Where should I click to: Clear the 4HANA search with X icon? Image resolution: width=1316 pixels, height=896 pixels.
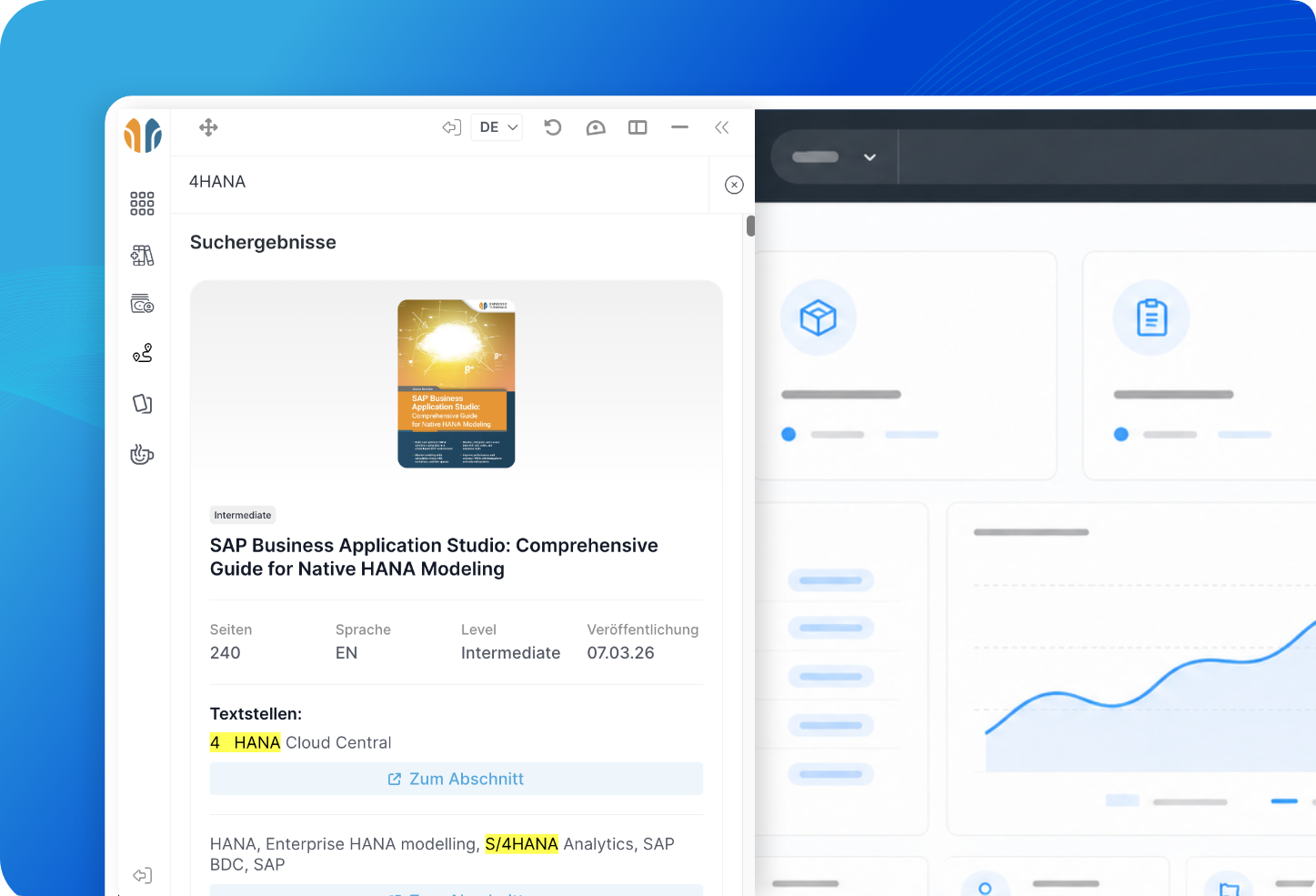tap(734, 185)
